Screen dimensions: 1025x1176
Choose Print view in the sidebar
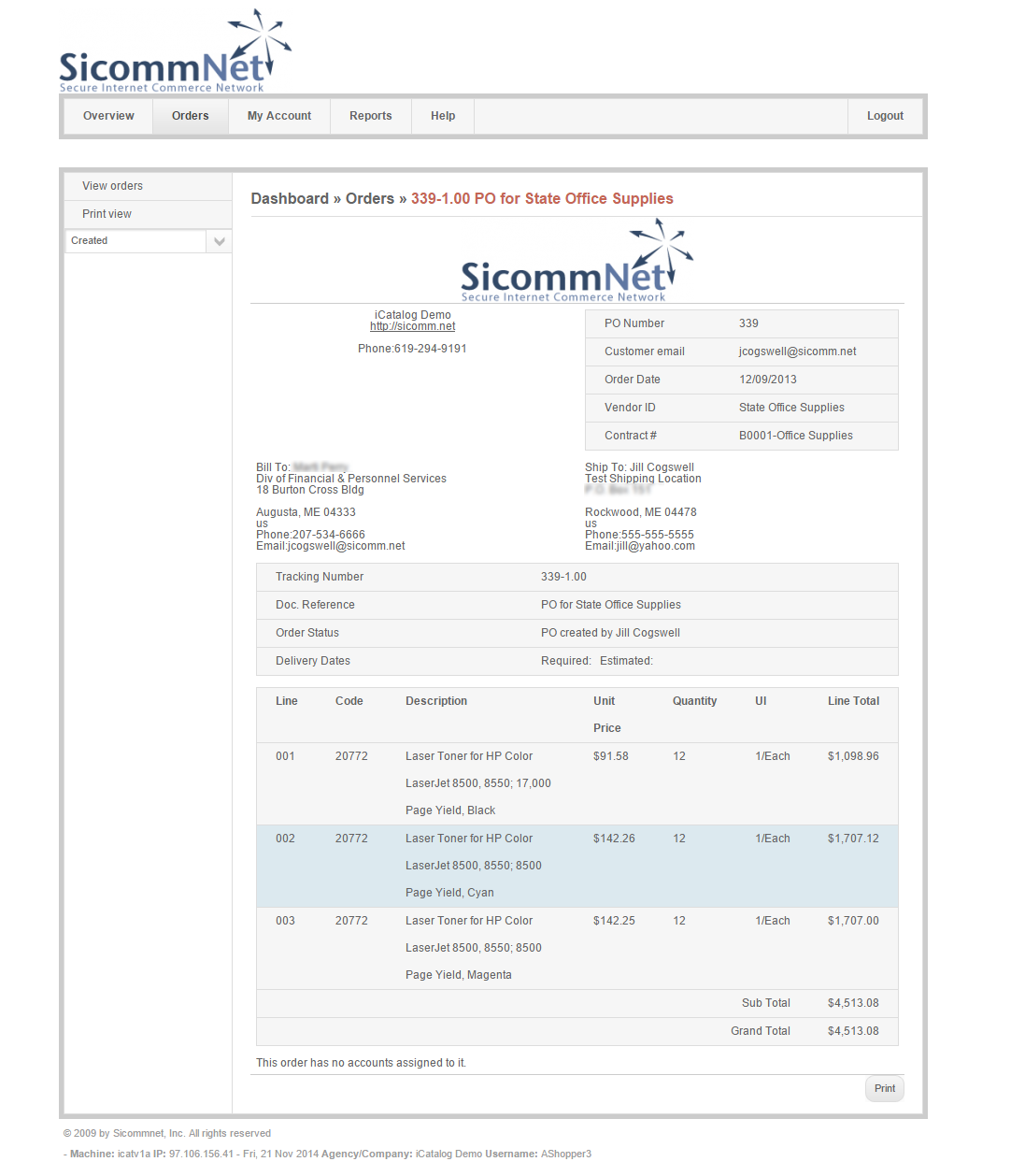pyautogui.click(x=148, y=214)
